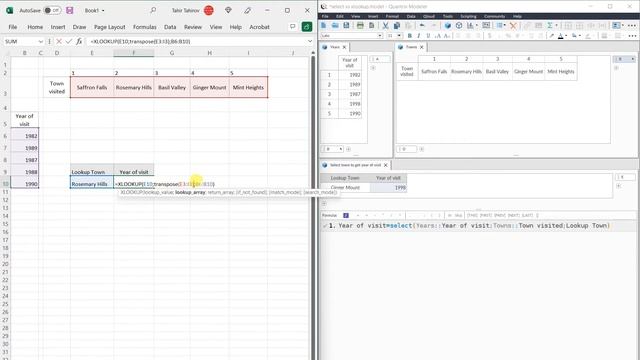Open the Excel File tab

click(x=13, y=27)
